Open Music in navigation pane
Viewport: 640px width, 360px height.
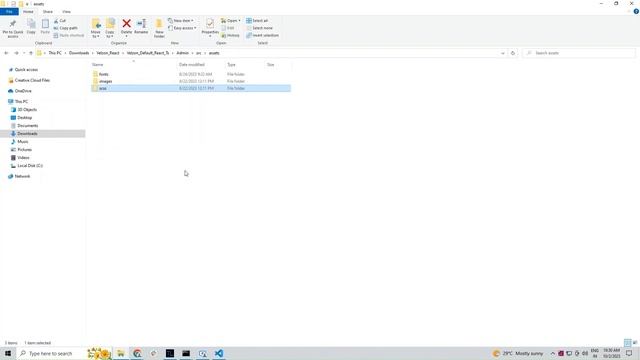click(22, 142)
